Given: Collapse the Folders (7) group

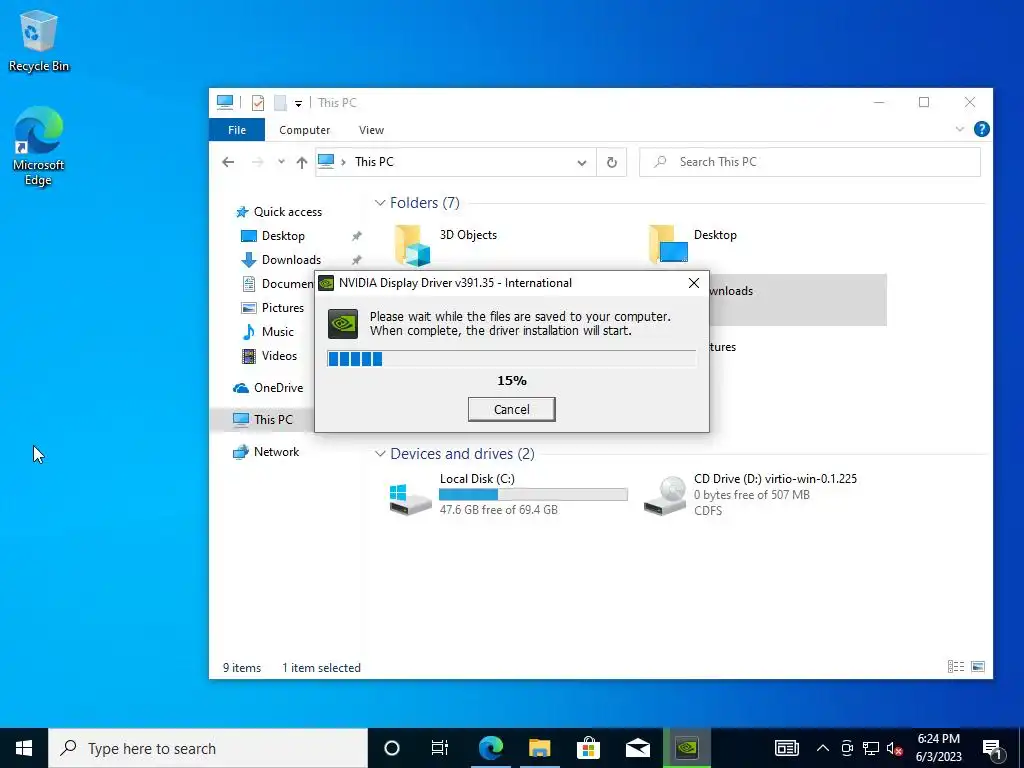Looking at the screenshot, I should pyautogui.click(x=380, y=203).
